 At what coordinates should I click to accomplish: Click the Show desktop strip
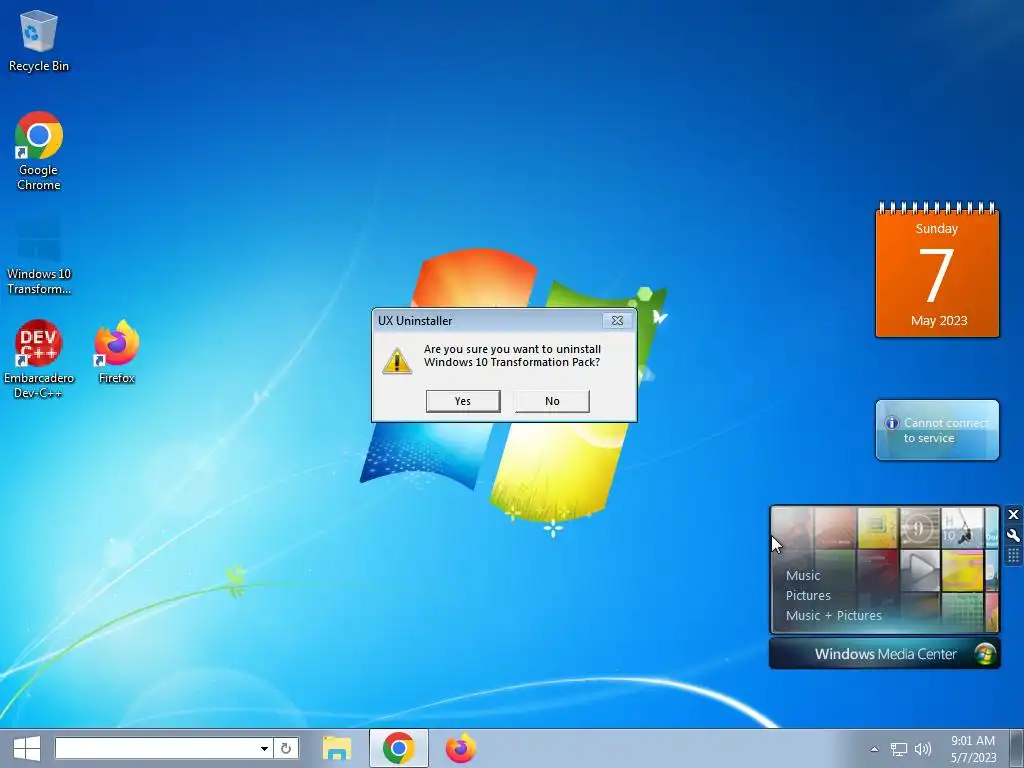(x=1016, y=748)
